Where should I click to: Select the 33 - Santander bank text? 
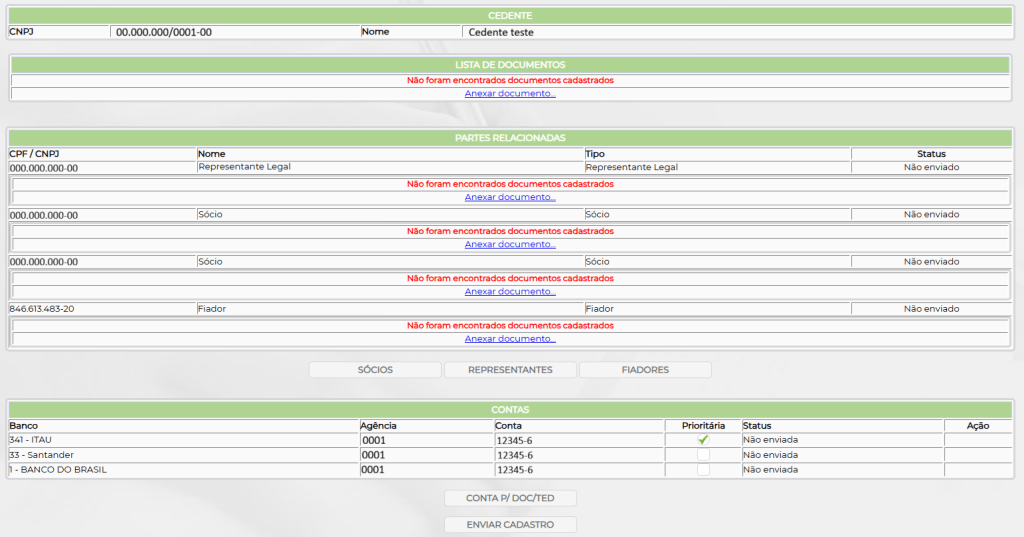coord(41,455)
